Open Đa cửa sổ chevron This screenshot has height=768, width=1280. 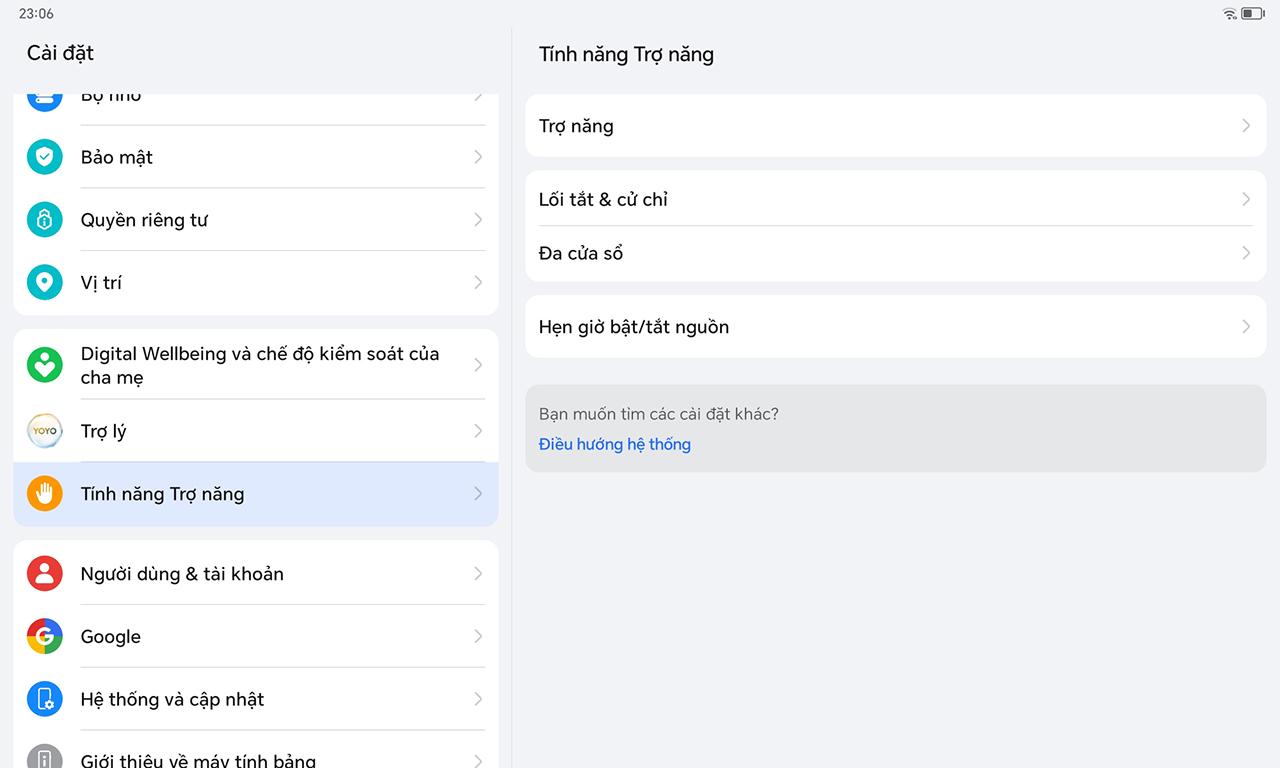[1246, 253]
